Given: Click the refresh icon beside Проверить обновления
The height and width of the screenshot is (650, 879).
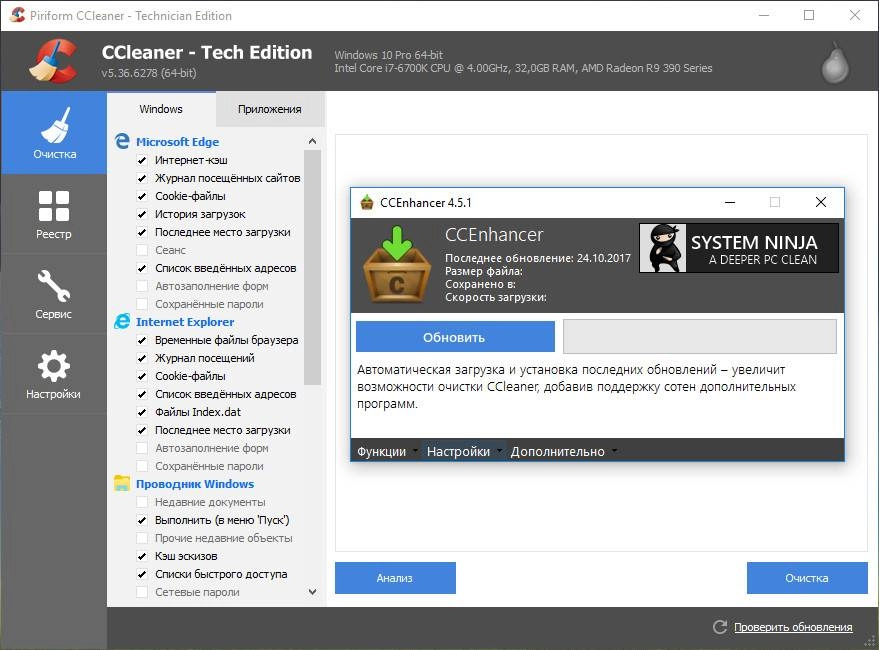Looking at the screenshot, I should [x=720, y=626].
